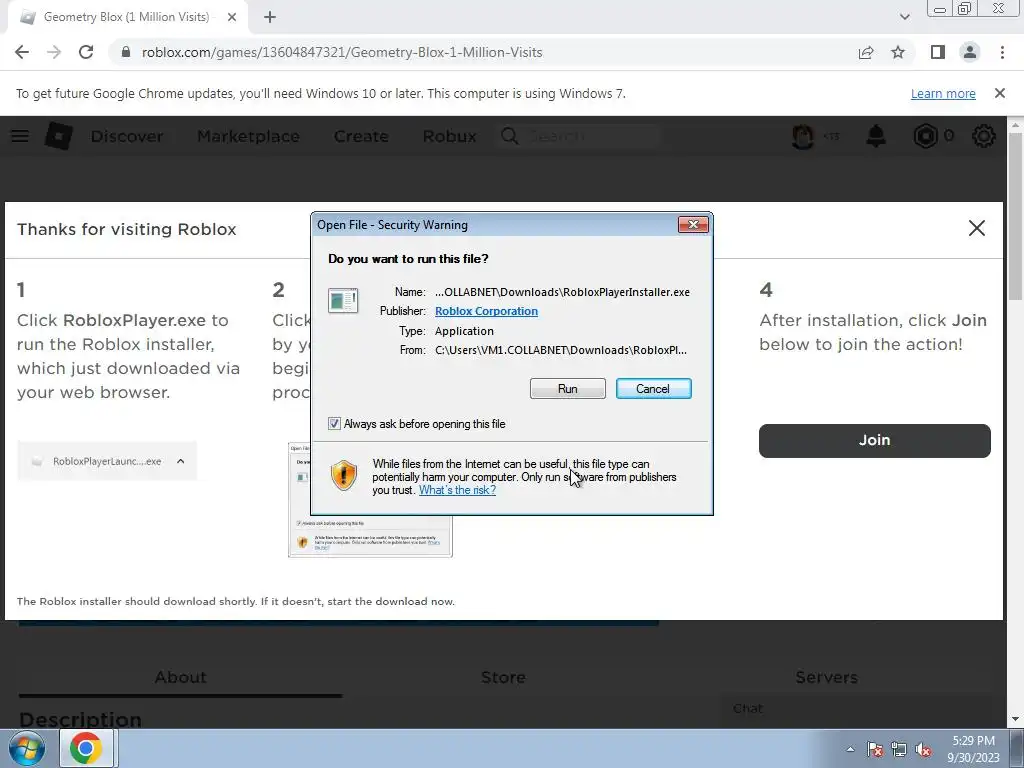Open the Create menu item
Screen dimensions: 1024x768
tap(361, 136)
